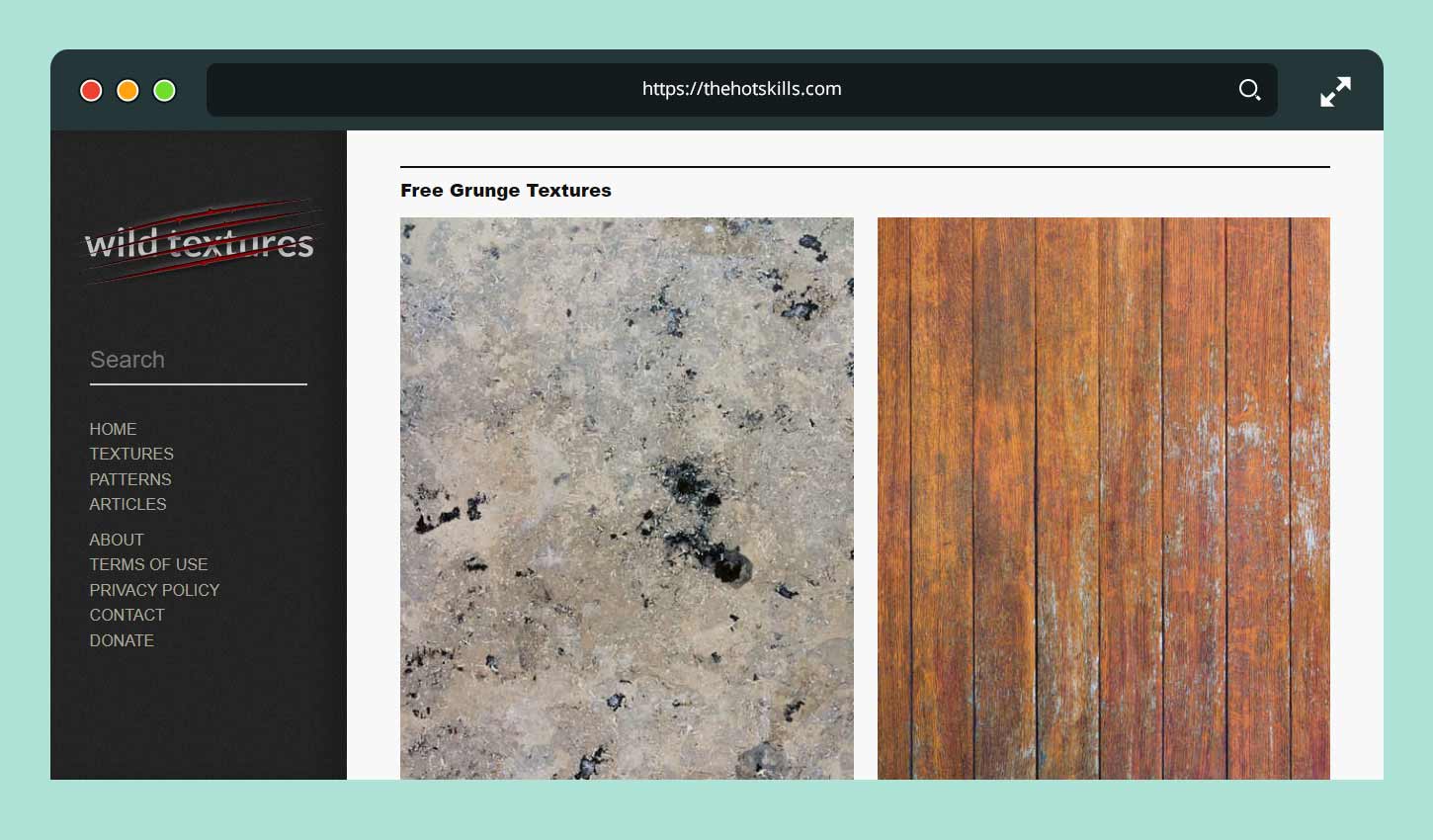Viewport: 1433px width, 840px height.
Task: Click the green maximize traffic light icon
Action: click(164, 90)
